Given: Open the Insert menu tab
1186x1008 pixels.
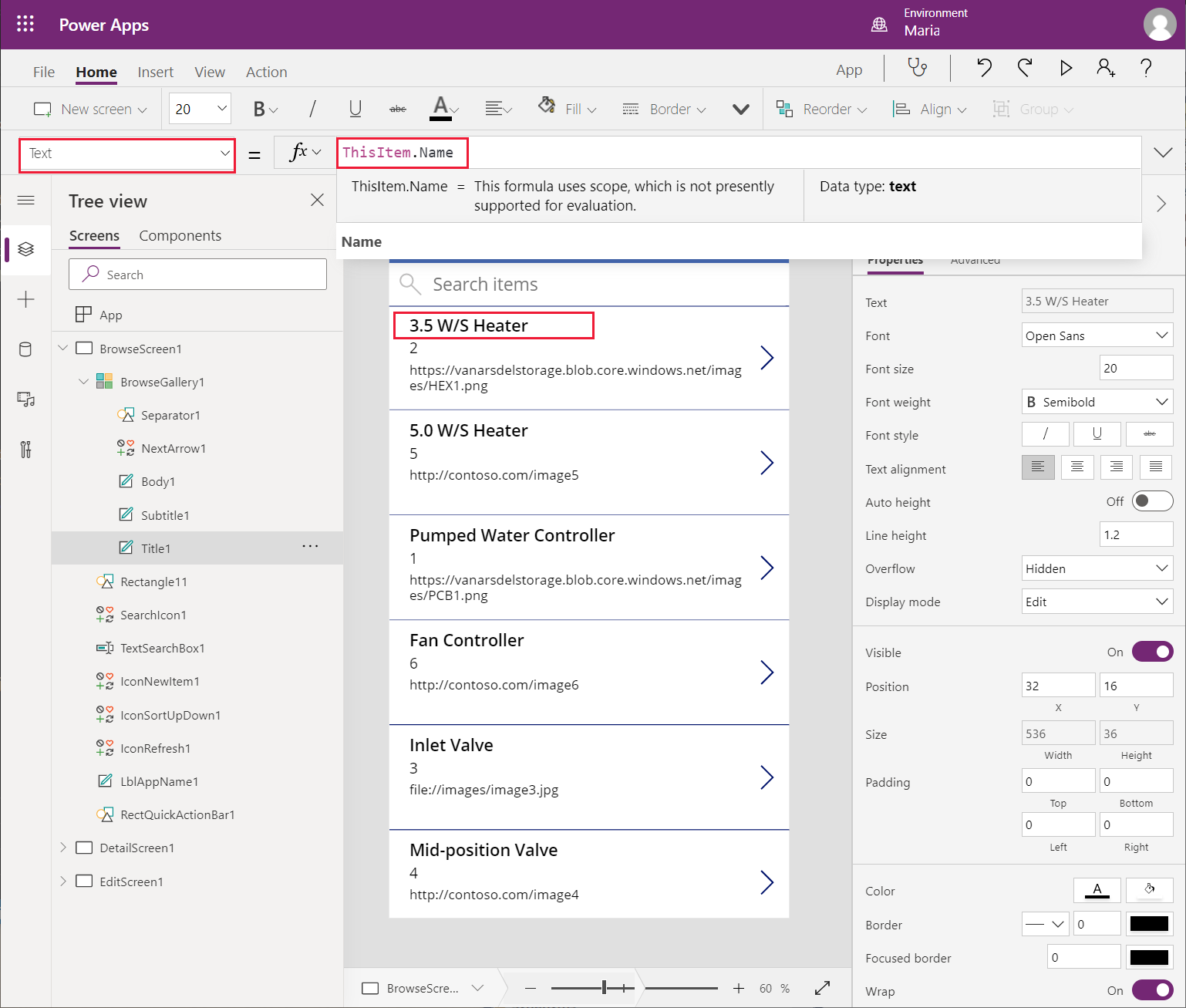Looking at the screenshot, I should pos(155,72).
